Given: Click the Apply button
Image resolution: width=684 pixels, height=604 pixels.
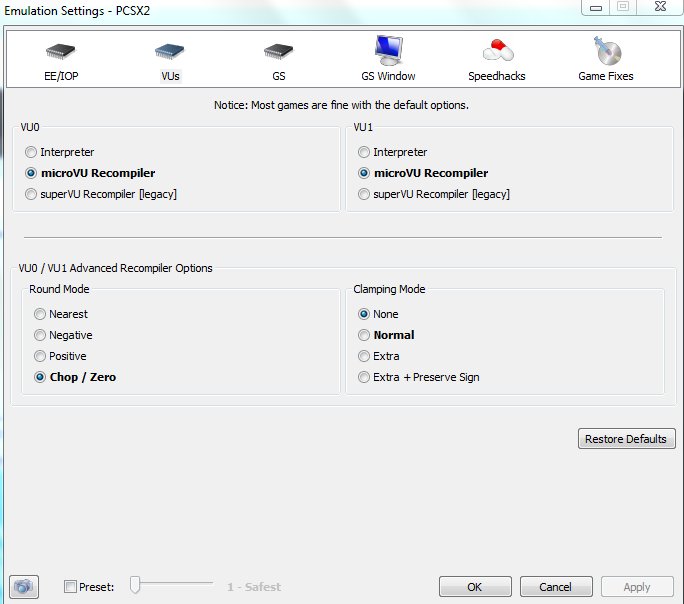Looking at the screenshot, I should [x=637, y=587].
